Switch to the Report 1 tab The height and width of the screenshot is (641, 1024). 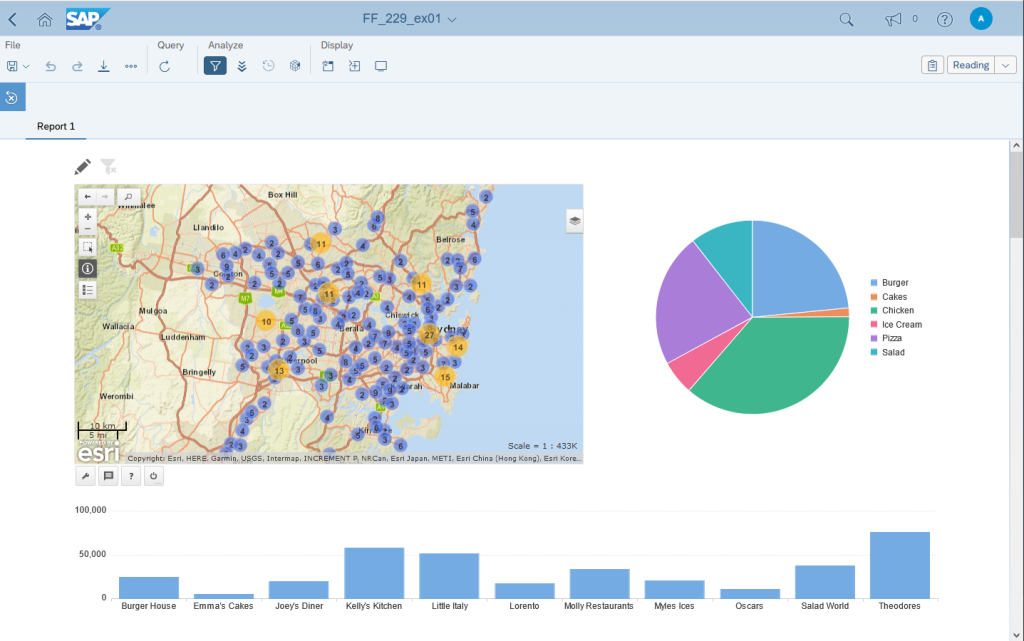(x=55, y=126)
